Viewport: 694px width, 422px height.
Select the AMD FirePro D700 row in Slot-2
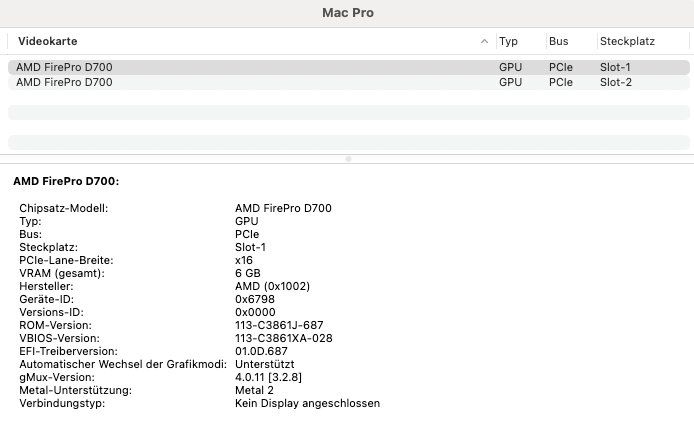tap(349, 82)
